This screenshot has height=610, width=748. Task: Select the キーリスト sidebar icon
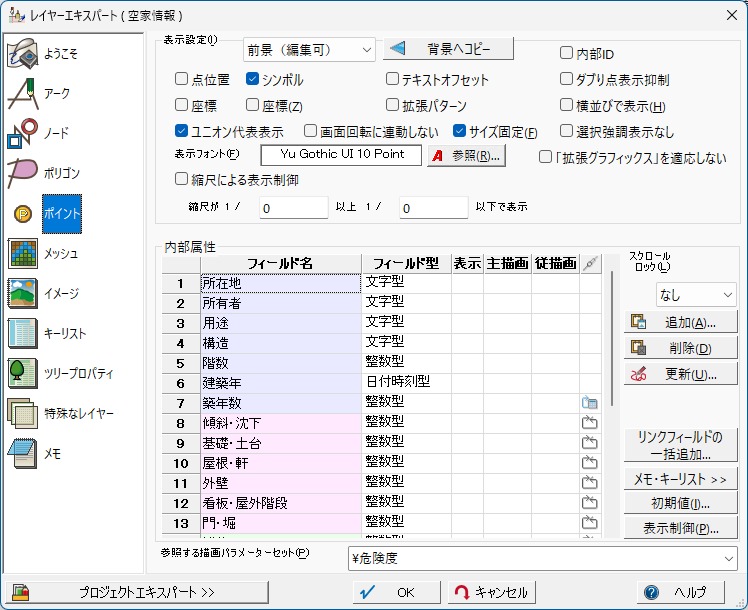click(x=22, y=334)
